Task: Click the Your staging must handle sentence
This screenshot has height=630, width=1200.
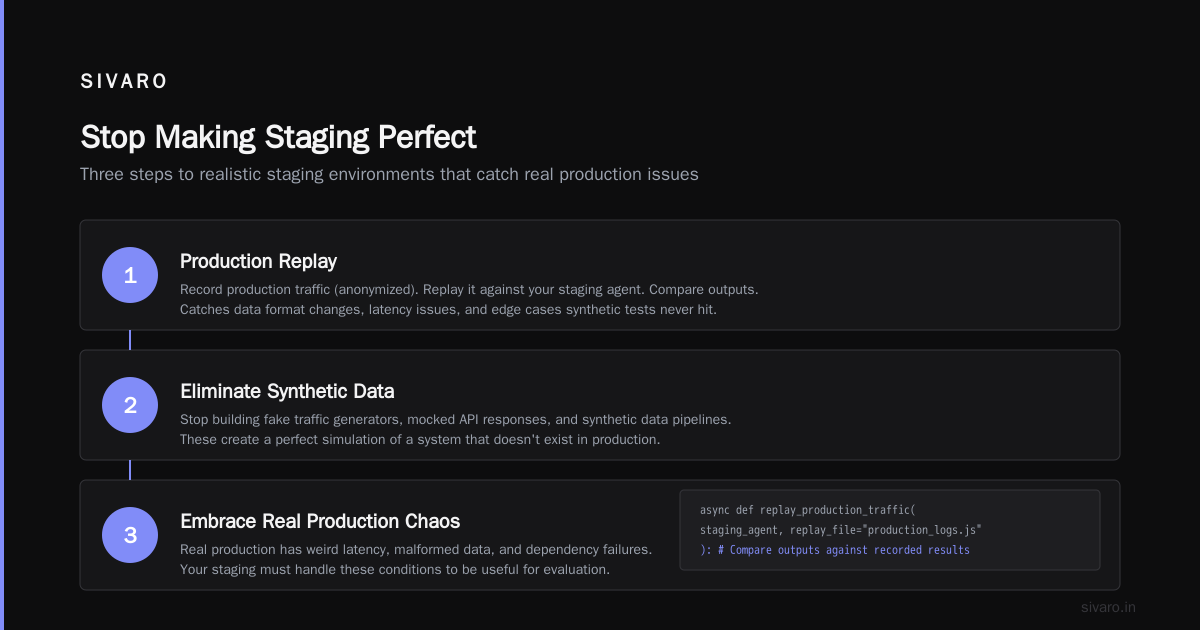Action: [395, 570]
